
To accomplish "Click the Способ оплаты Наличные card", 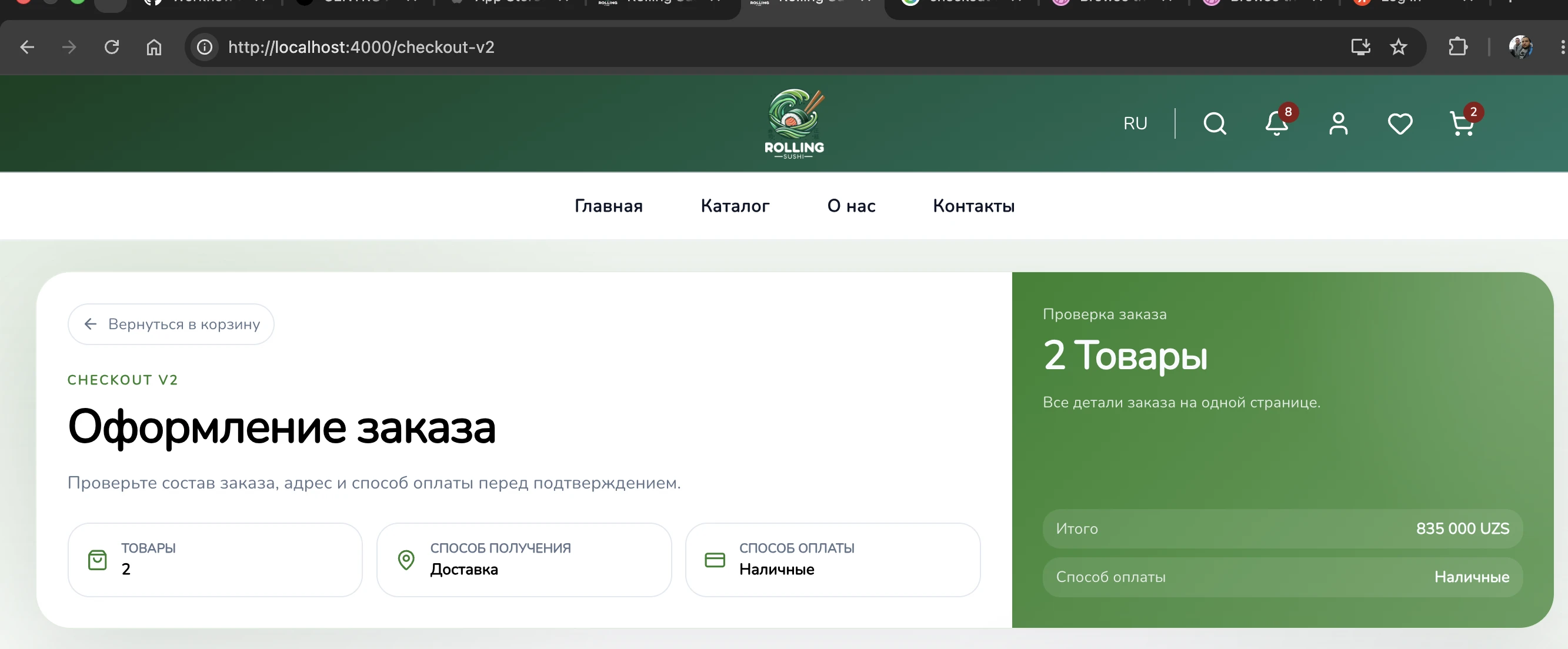I will click(833, 560).
